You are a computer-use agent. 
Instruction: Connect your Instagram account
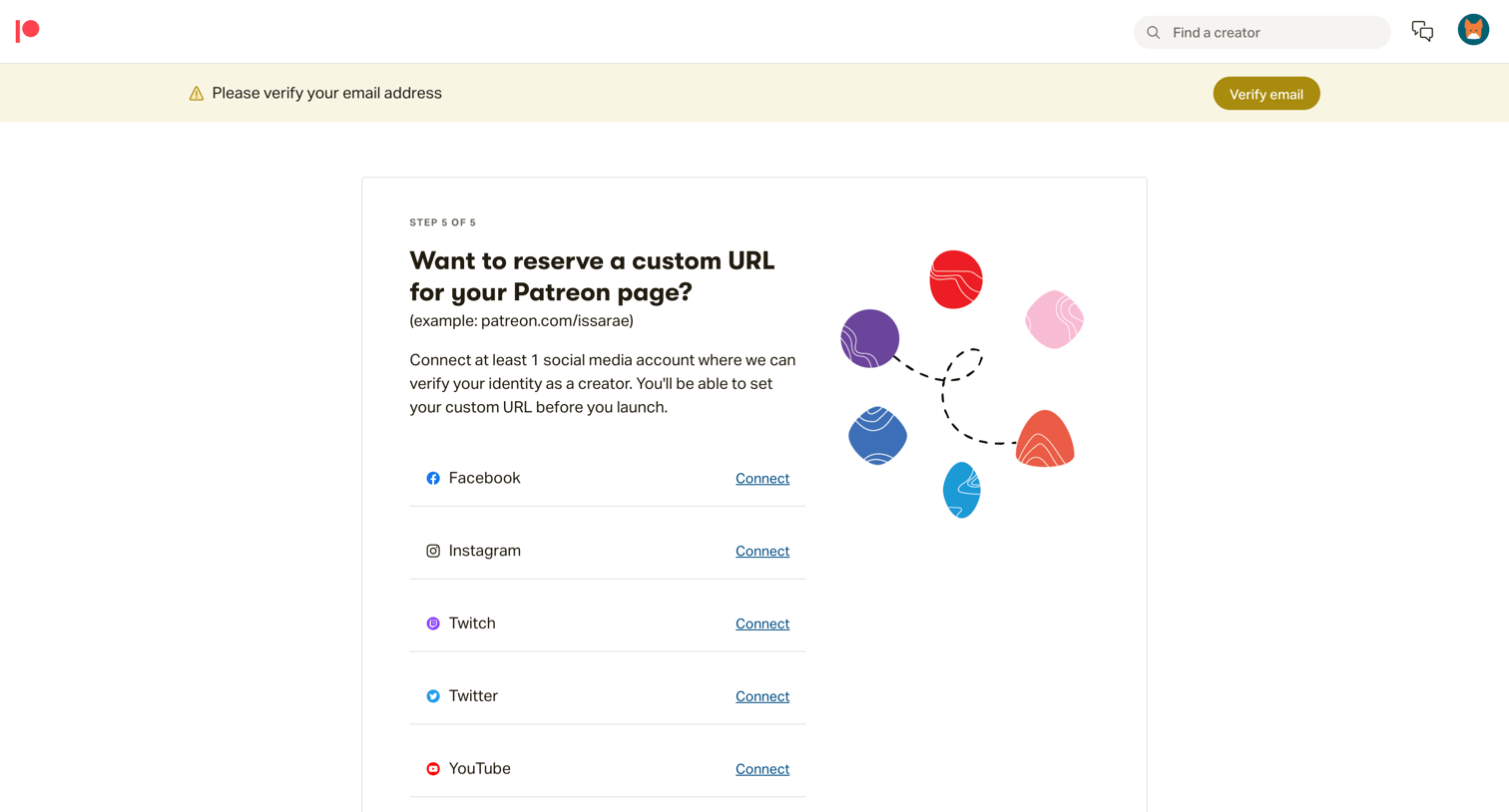point(762,552)
